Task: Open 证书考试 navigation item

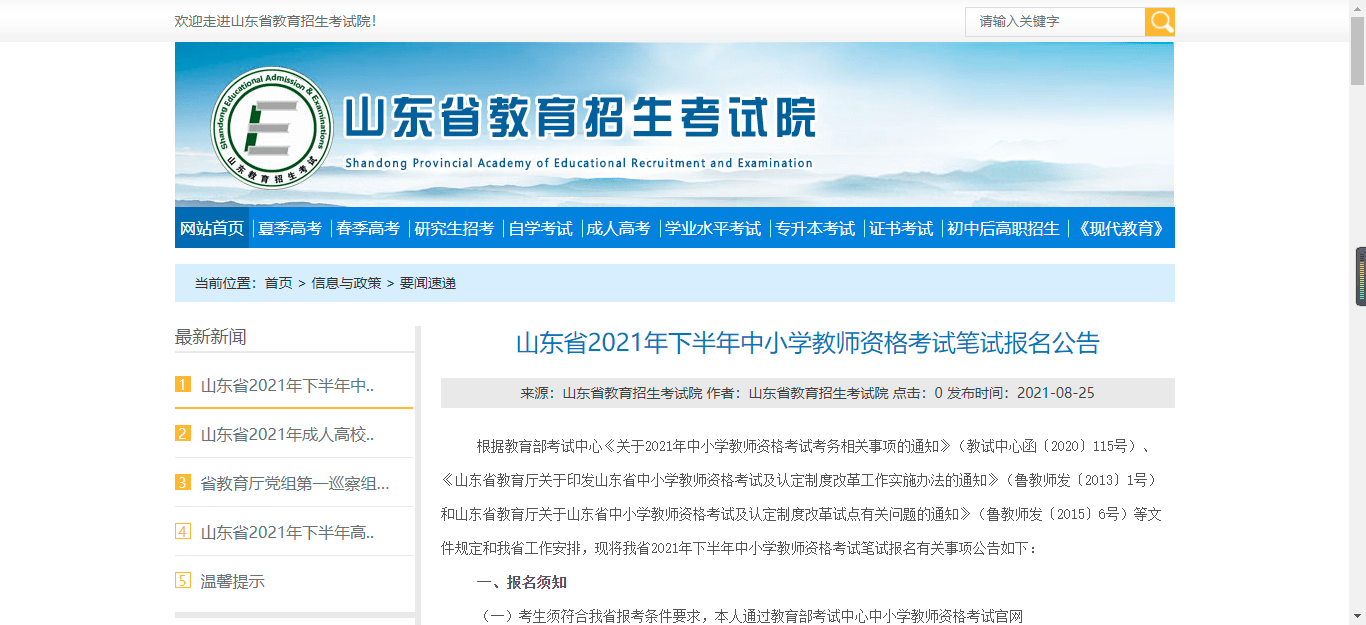Action: (901, 228)
